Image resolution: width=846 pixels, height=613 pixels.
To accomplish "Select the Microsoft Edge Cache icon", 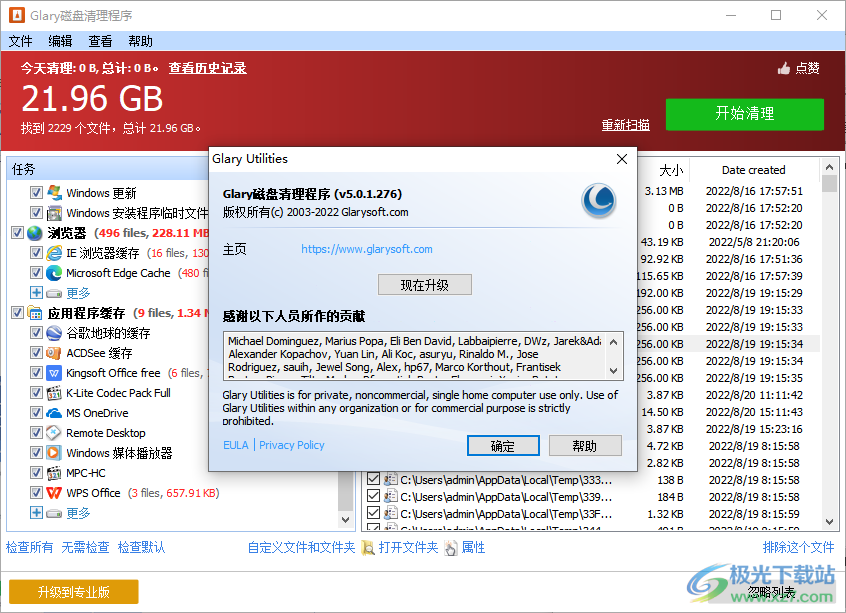I will [53, 272].
